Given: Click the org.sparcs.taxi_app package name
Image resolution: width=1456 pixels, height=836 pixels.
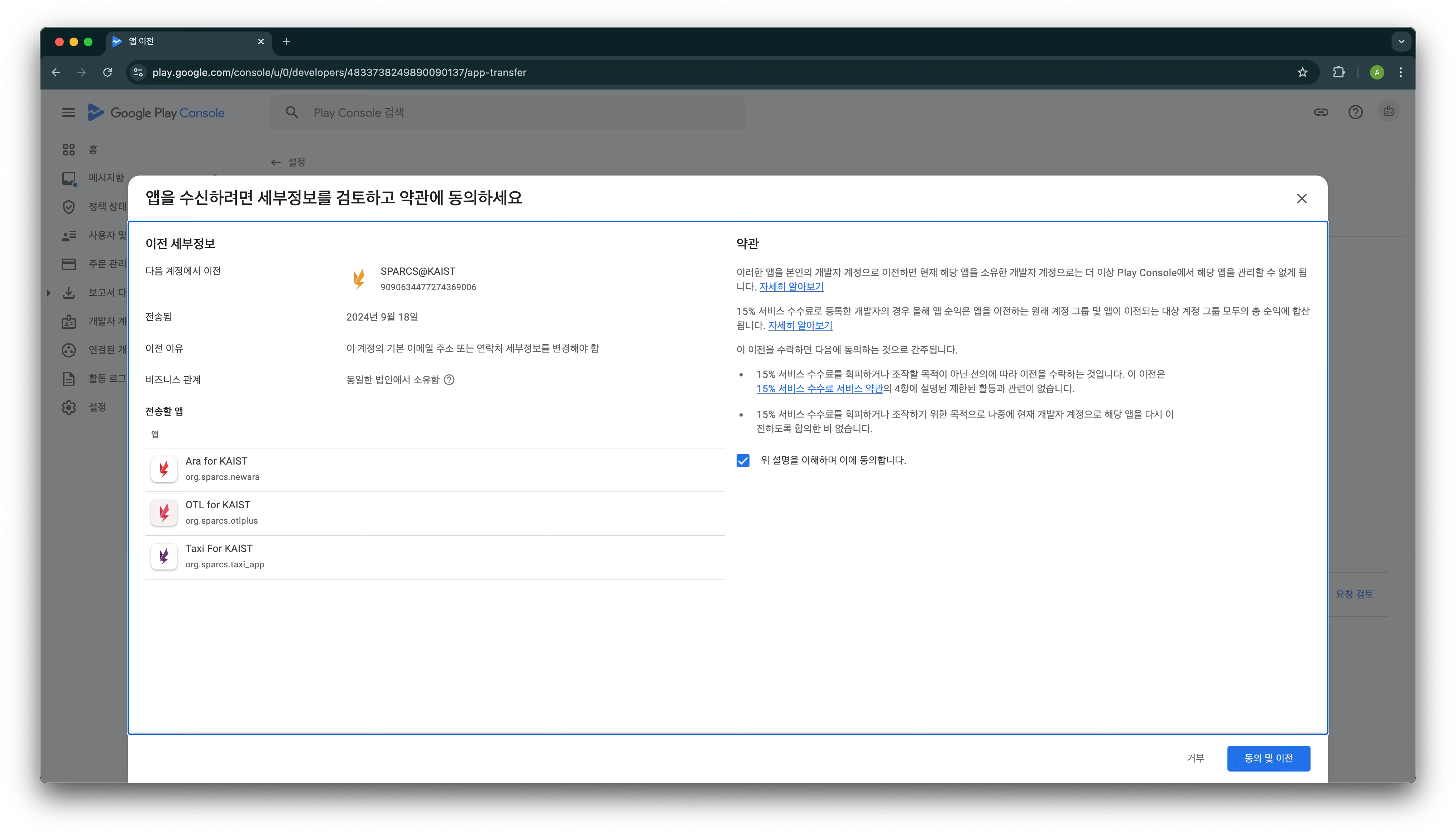Looking at the screenshot, I should coord(225,564).
